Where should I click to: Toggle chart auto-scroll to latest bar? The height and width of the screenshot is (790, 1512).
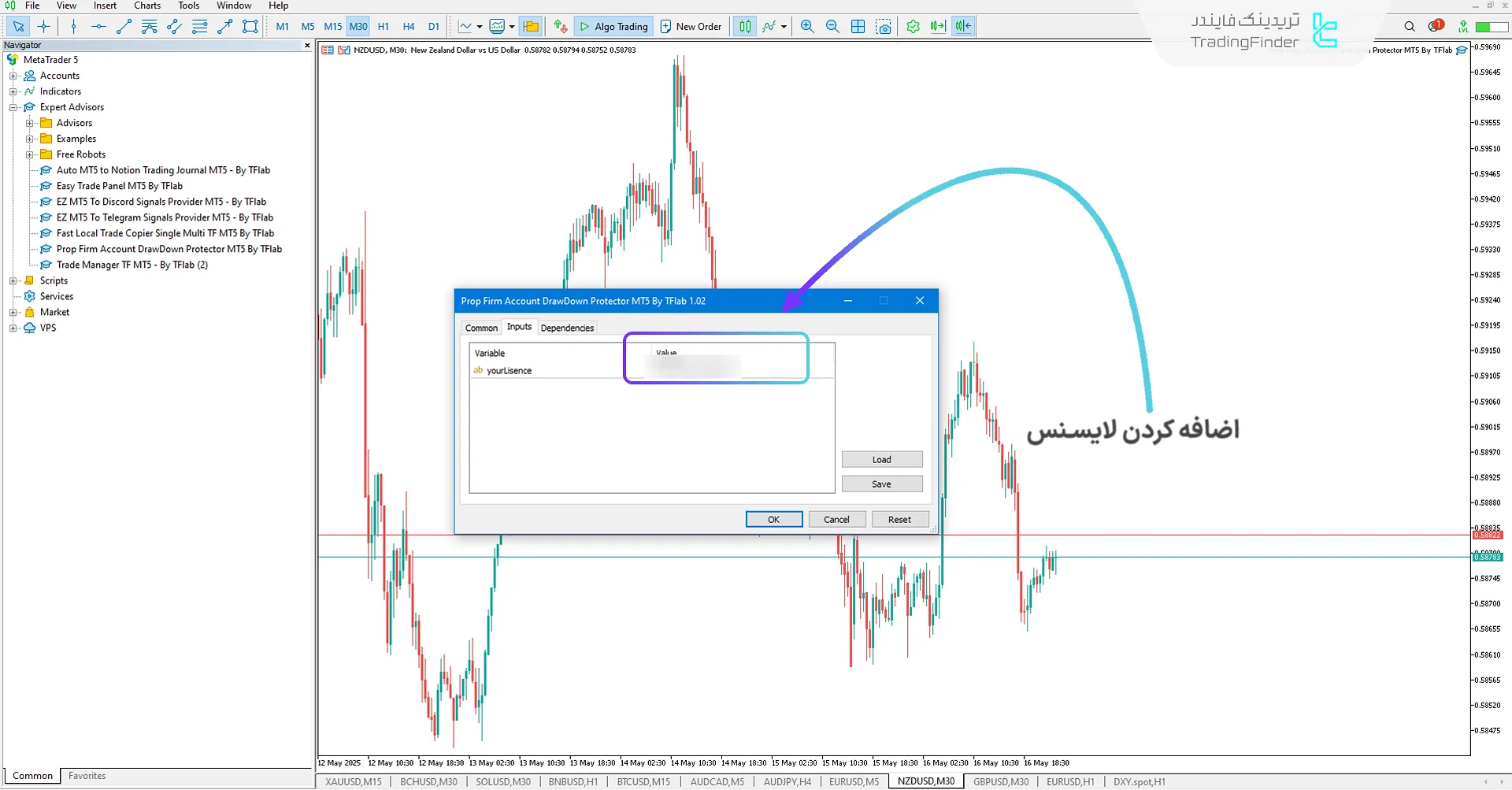[x=938, y=26]
